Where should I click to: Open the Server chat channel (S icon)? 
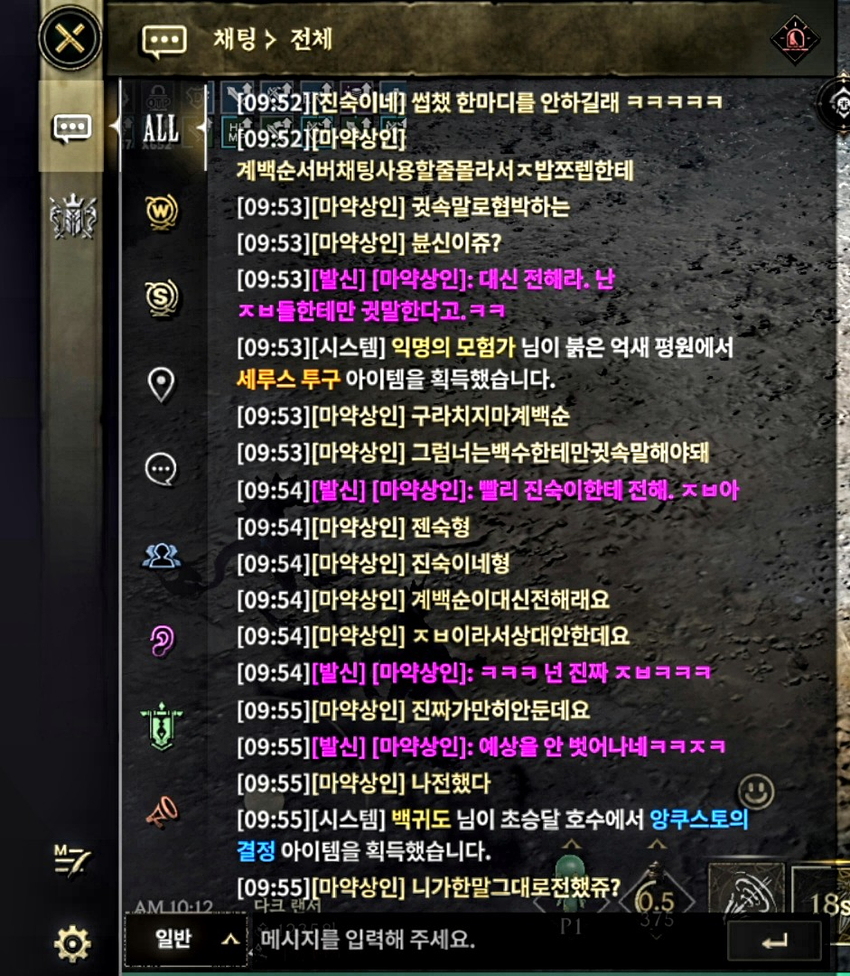click(162, 298)
